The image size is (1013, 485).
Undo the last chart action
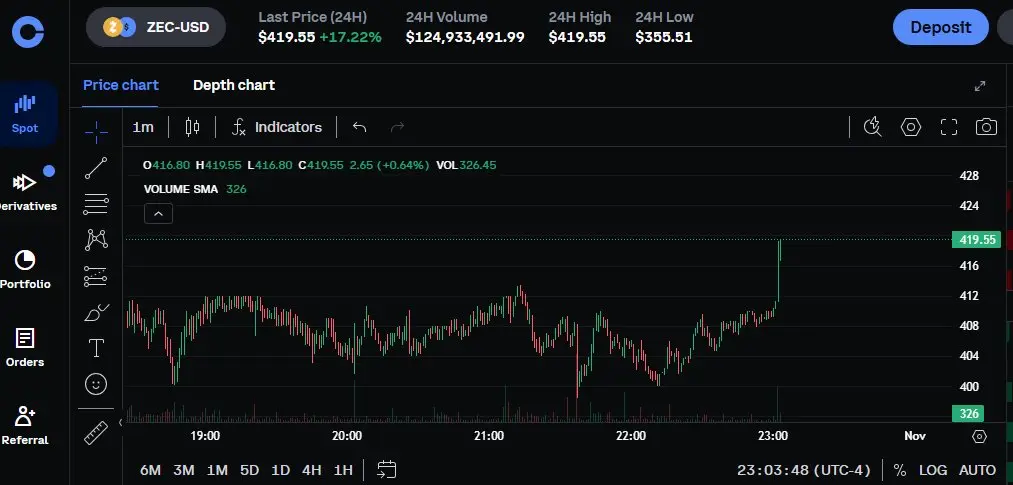click(359, 127)
